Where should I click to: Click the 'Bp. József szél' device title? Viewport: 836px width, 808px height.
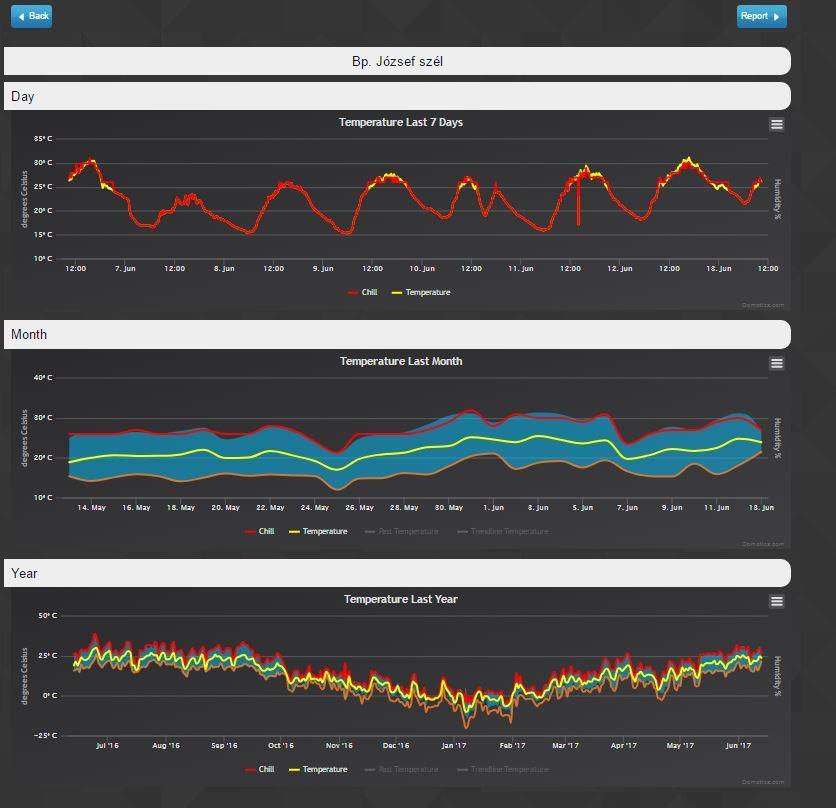397,61
